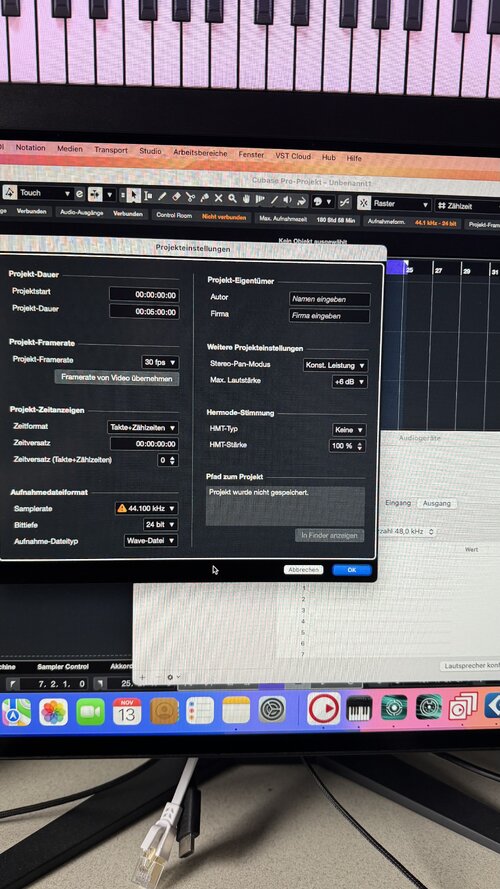Click the Autor name input field
Screen dimensions: 500x889
pyautogui.click(x=330, y=299)
